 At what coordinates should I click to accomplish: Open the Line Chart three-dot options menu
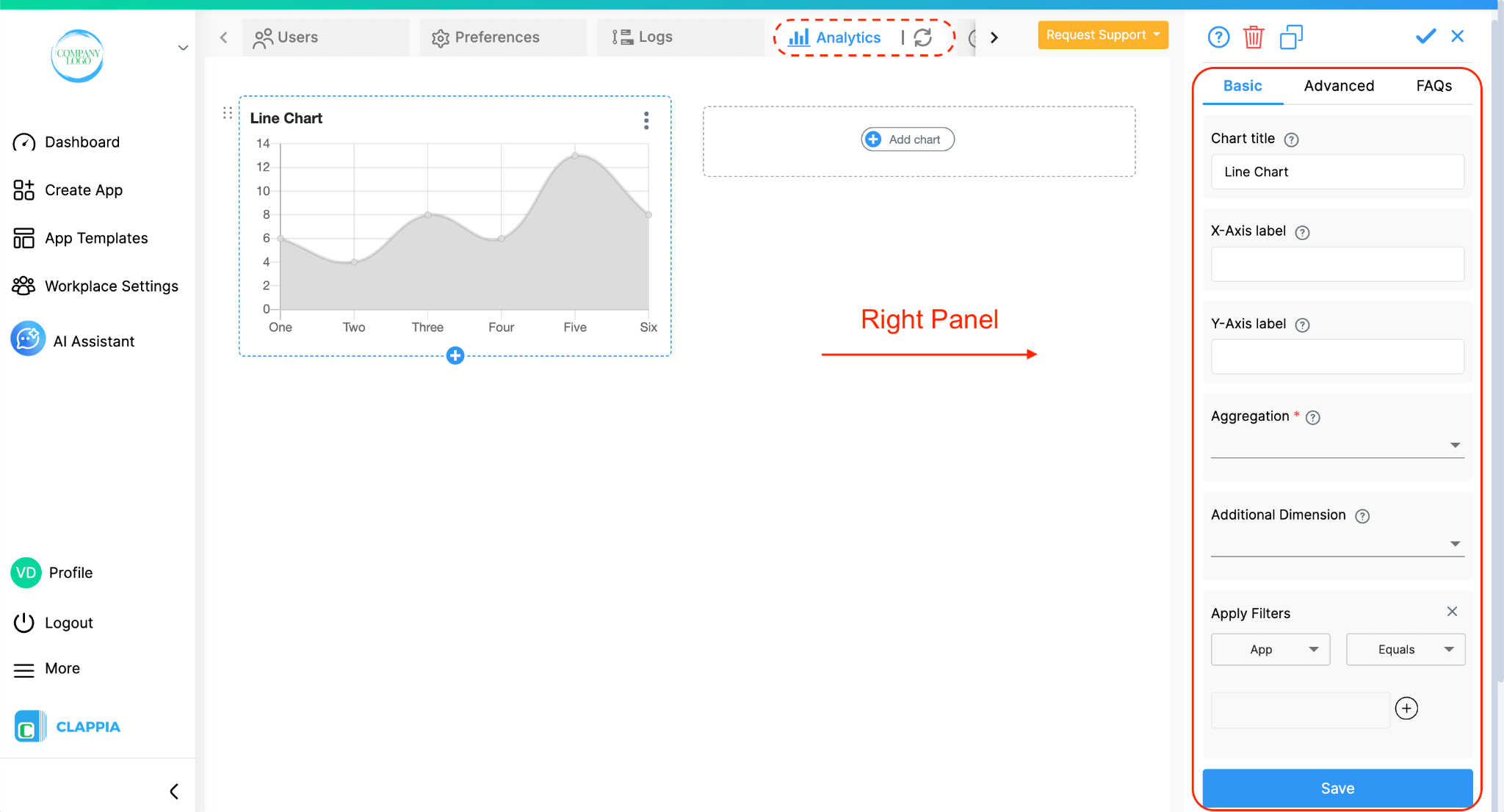pos(646,120)
